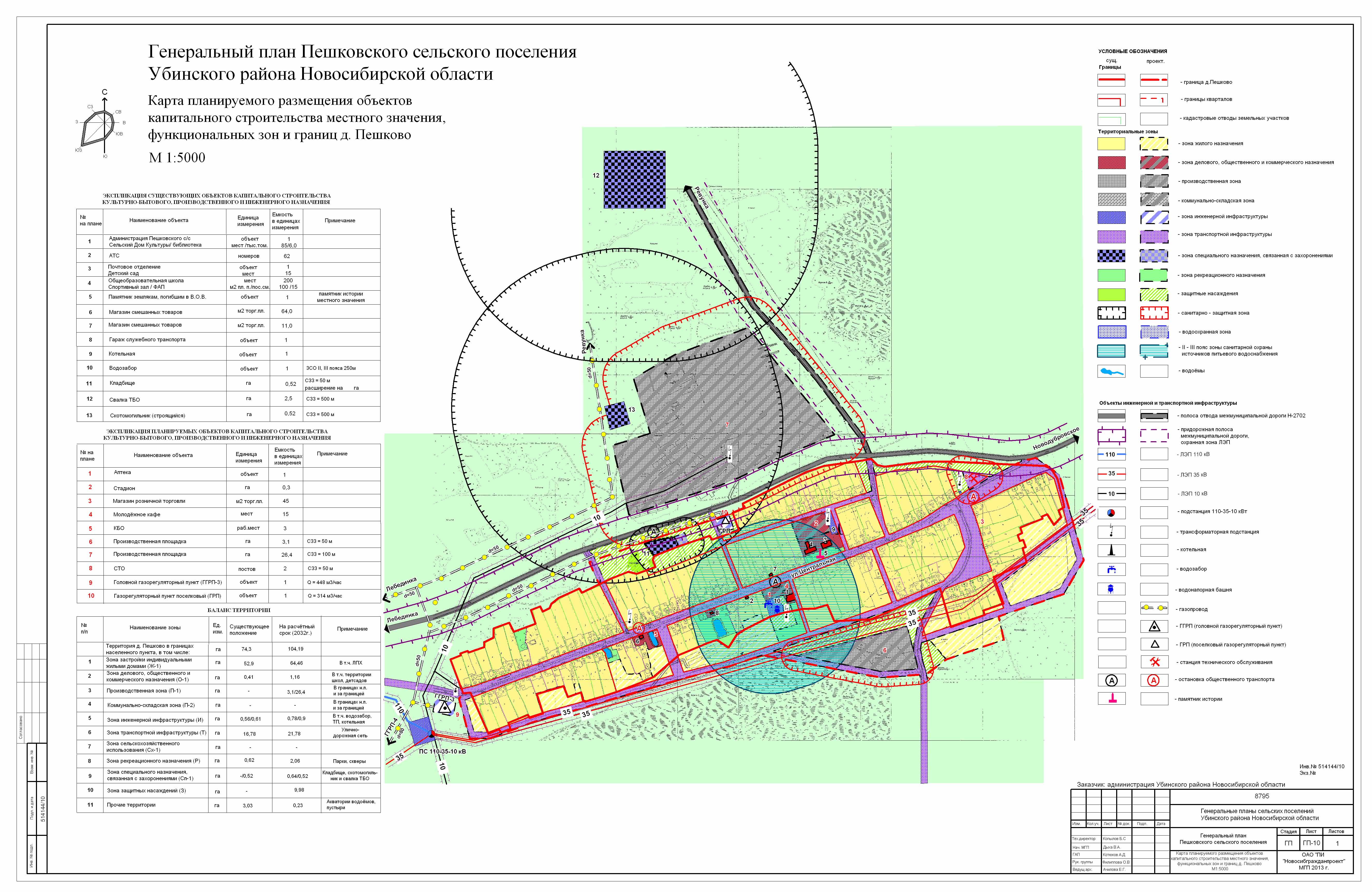Click the planned dashed quarter boundary symbol
This screenshot has height=892, width=1372.
[x=1154, y=100]
